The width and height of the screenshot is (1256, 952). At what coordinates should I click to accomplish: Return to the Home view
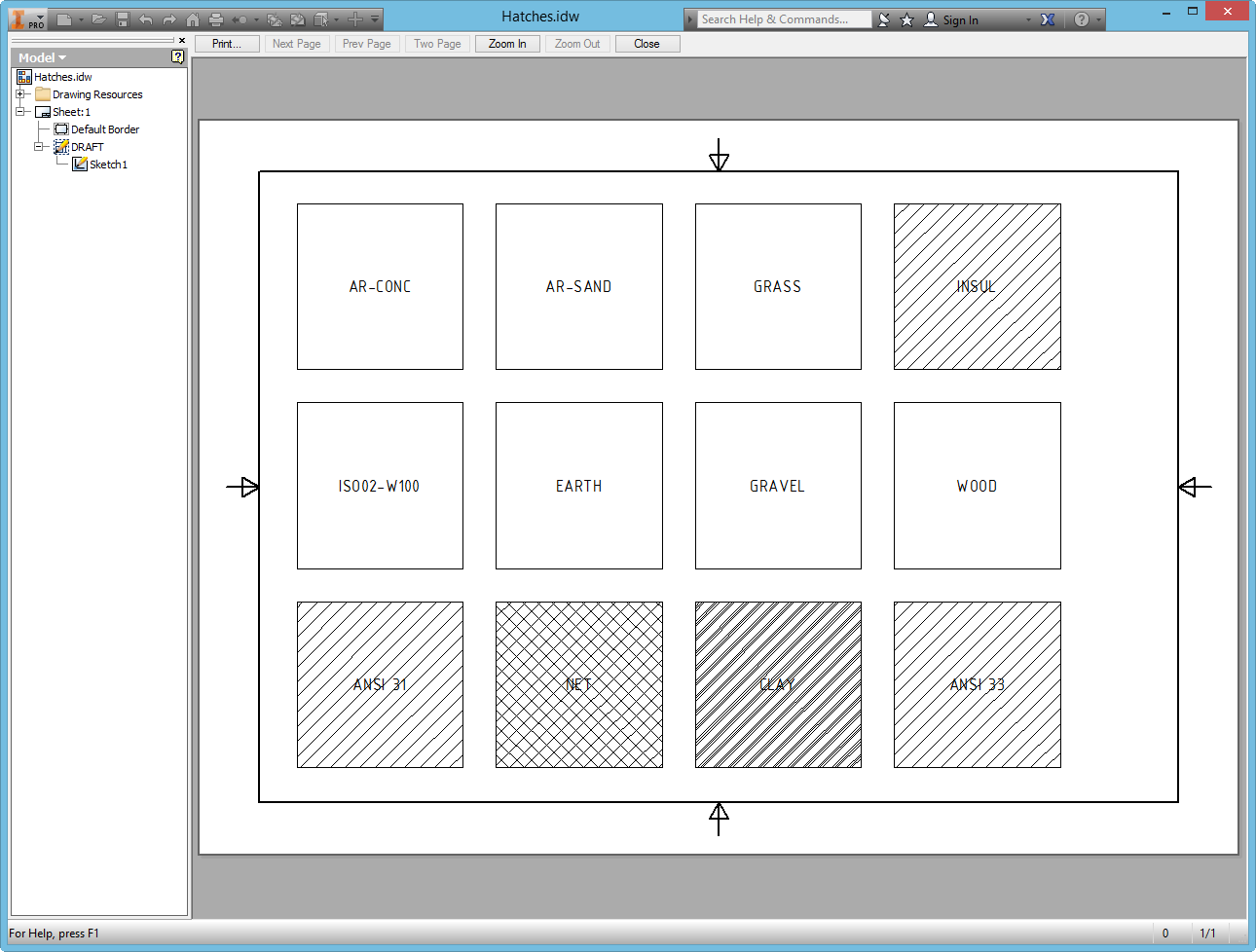[x=193, y=18]
